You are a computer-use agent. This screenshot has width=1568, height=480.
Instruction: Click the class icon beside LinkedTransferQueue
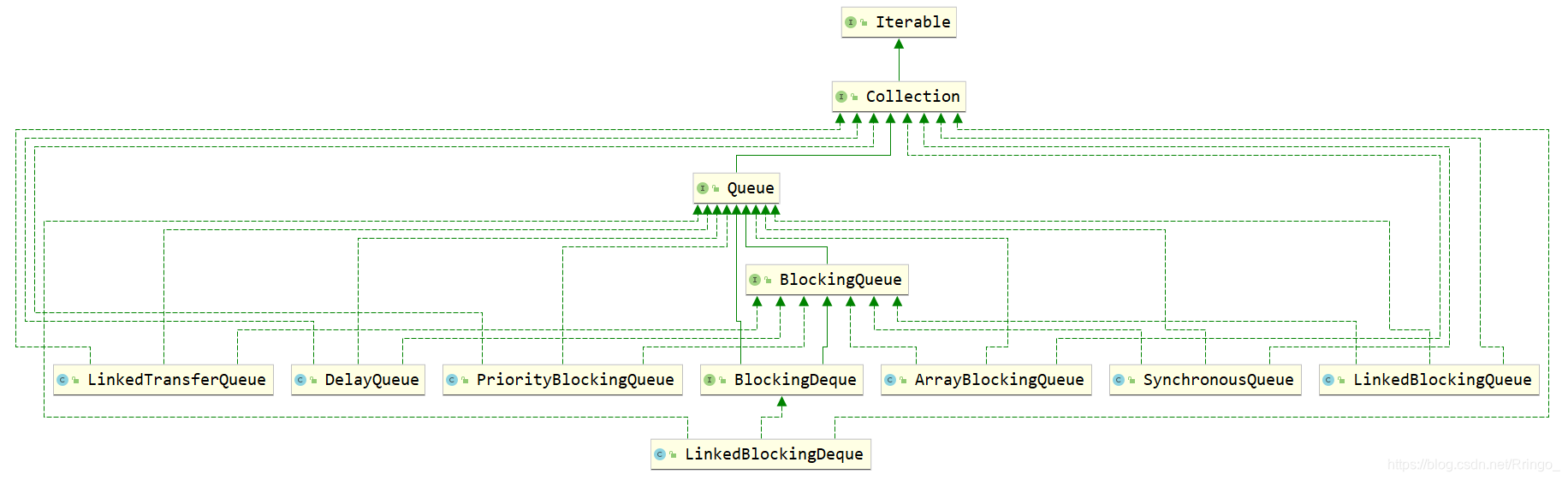point(62,380)
